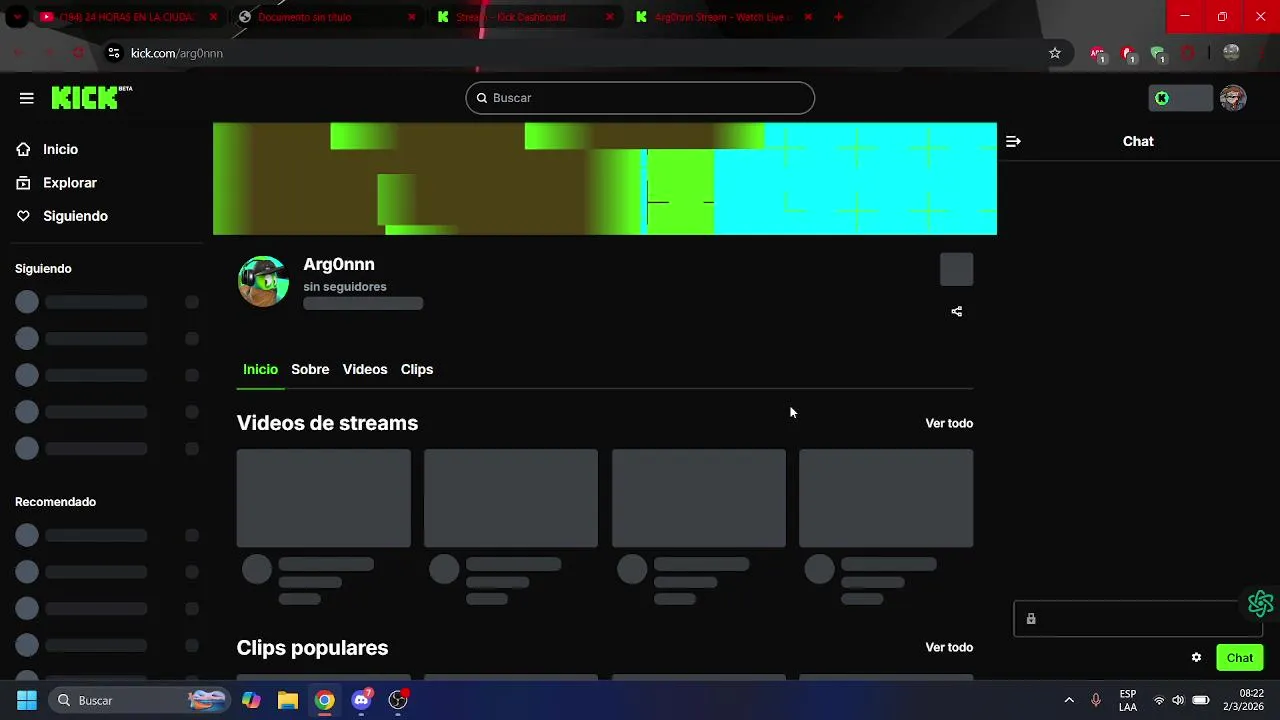
Task: Click the Arg0nnn profile picture
Action: [263, 281]
